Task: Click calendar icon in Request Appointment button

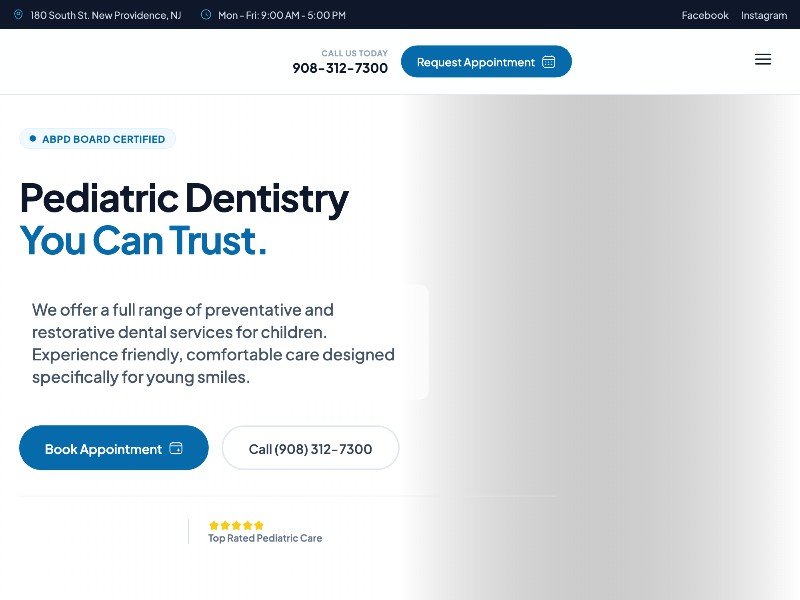Action: point(548,62)
